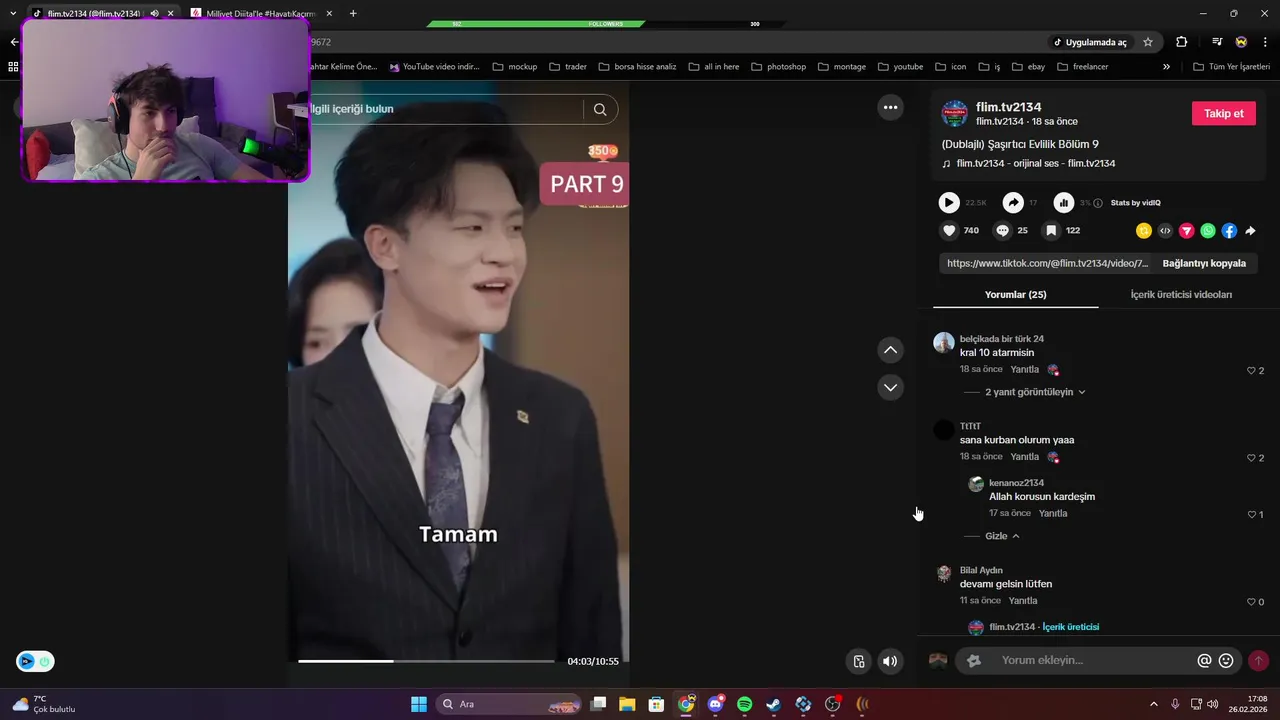Open the 'borsa hisse analiz' bookmark folder
The height and width of the screenshot is (720, 1280).
(x=637, y=67)
